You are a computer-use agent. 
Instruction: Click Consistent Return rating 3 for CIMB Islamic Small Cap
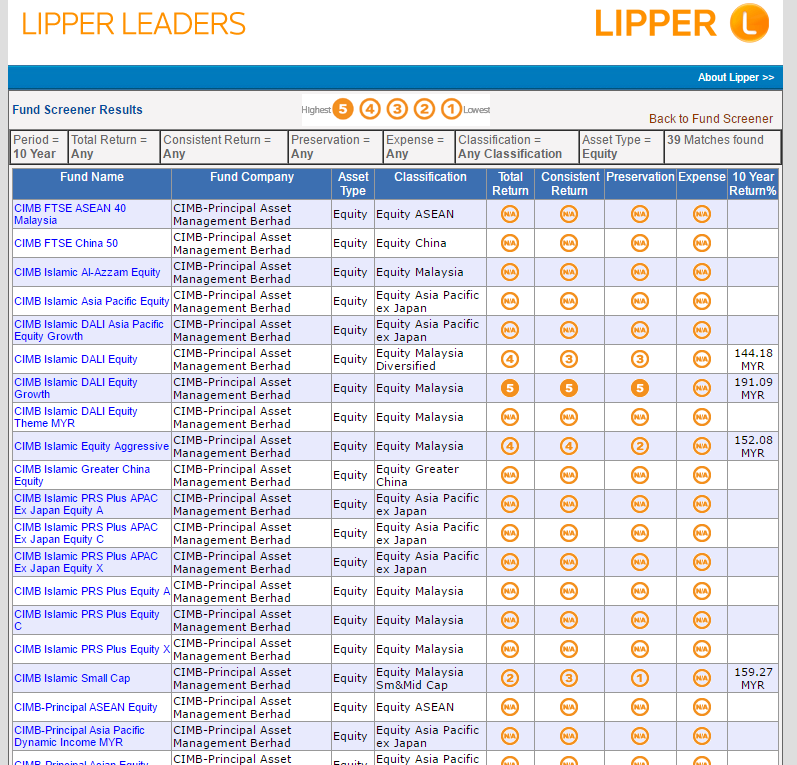(569, 678)
